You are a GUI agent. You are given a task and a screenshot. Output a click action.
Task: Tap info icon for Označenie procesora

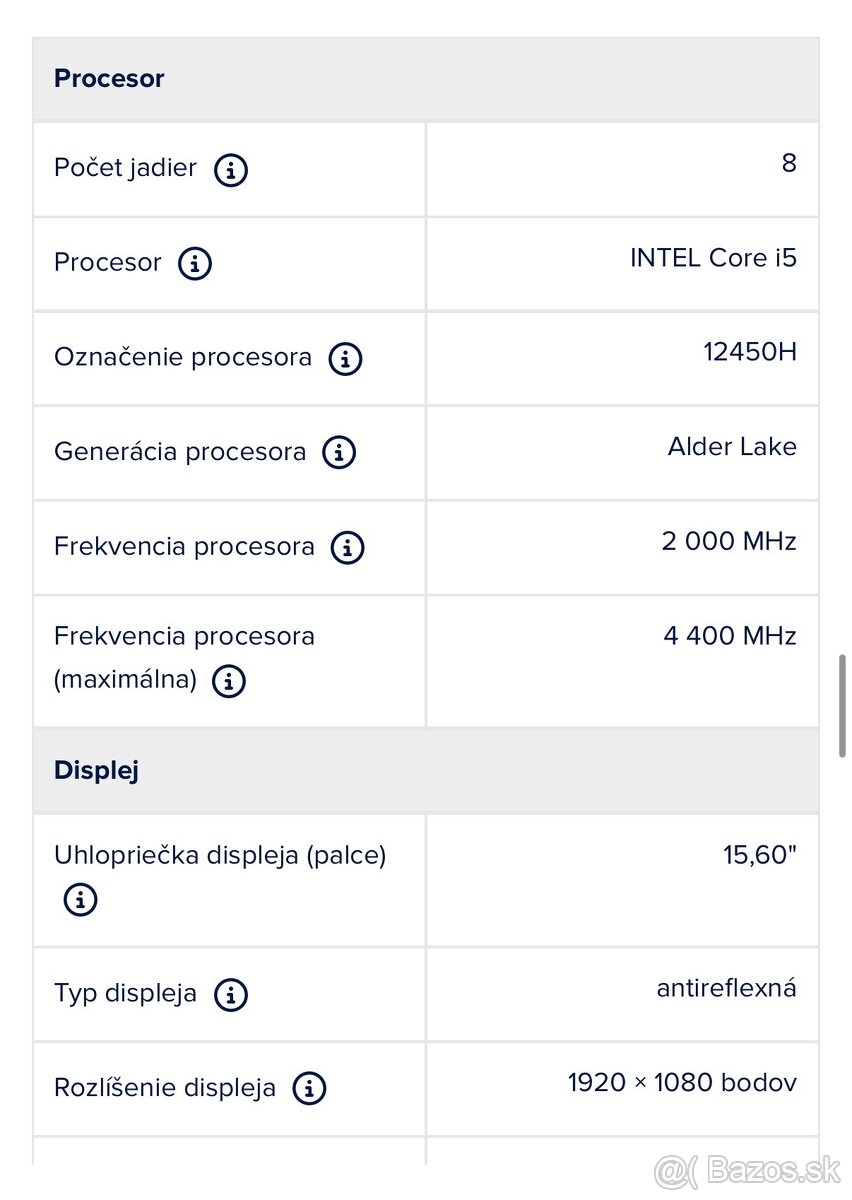pyautogui.click(x=345, y=358)
